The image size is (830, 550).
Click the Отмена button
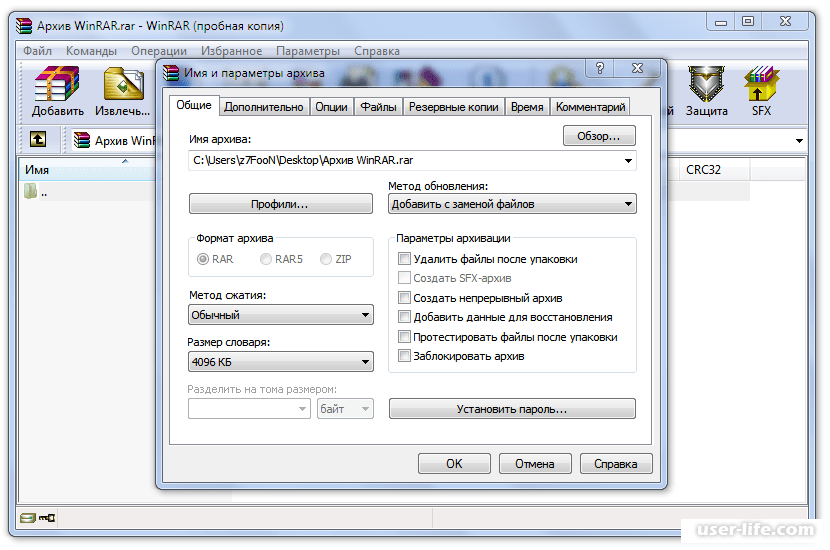coord(535,464)
